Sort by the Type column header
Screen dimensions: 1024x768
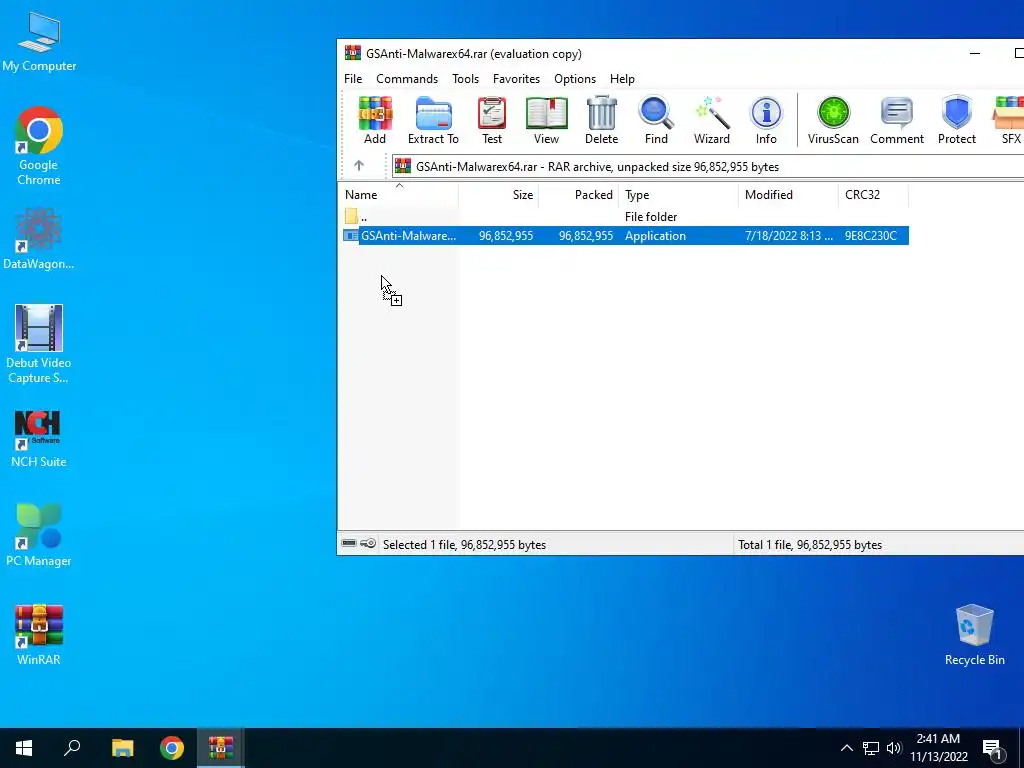click(679, 195)
